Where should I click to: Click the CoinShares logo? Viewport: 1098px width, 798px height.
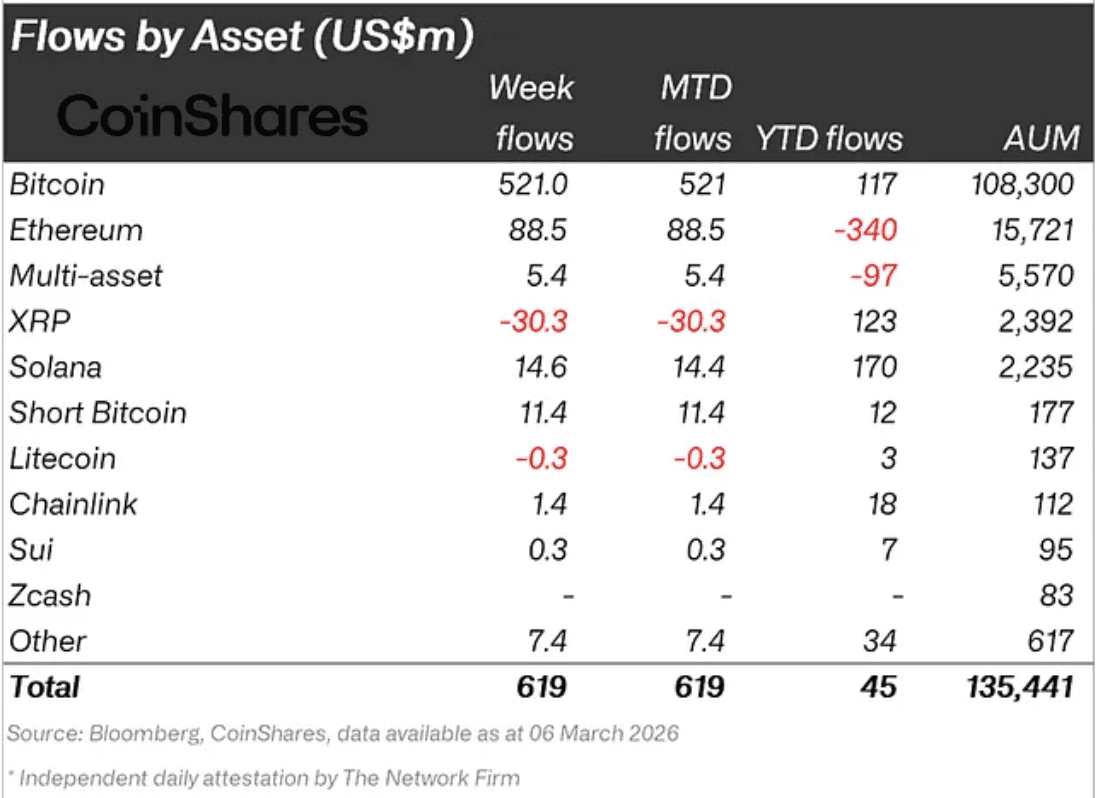click(x=213, y=117)
